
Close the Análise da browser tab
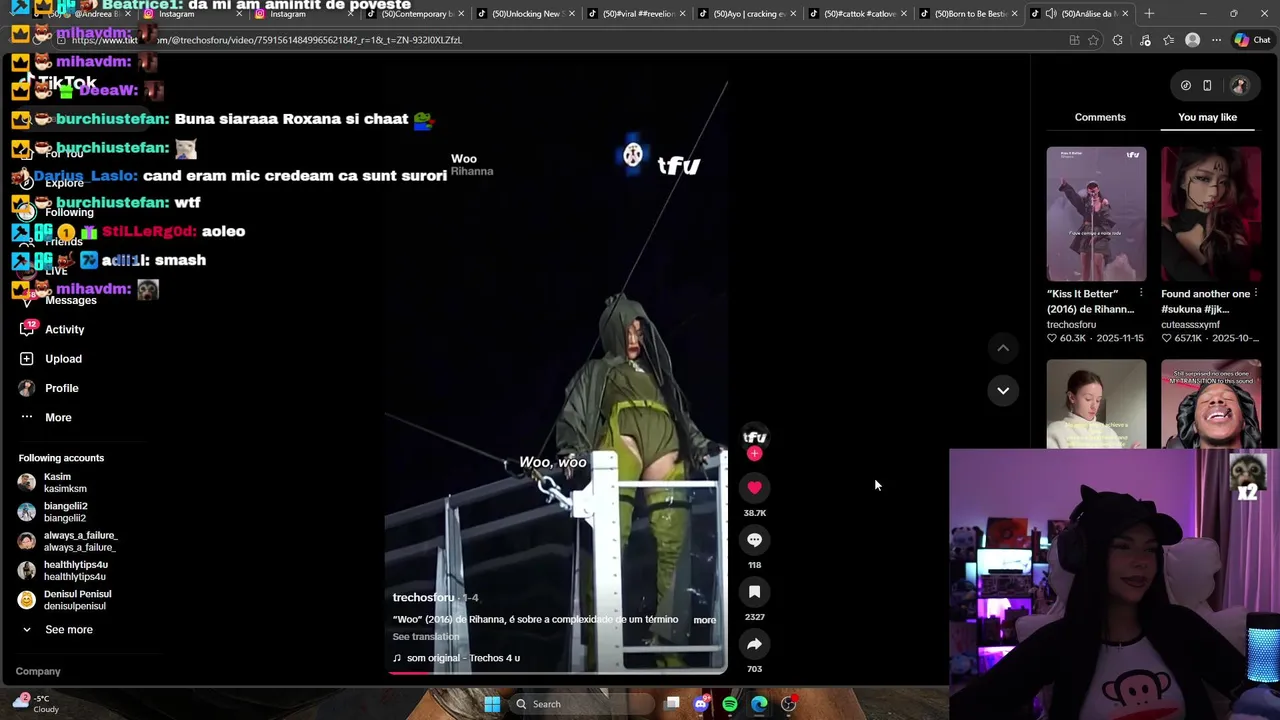tap(1125, 14)
